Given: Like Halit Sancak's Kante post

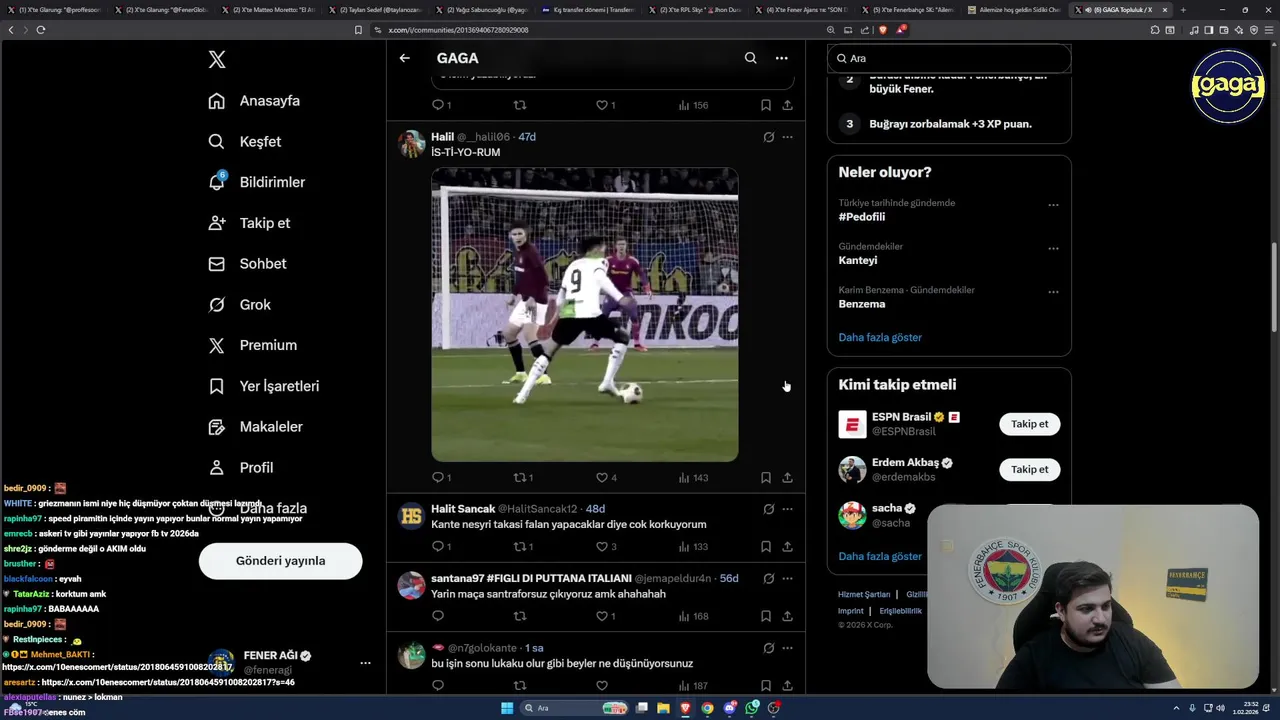Looking at the screenshot, I should click(x=602, y=547).
